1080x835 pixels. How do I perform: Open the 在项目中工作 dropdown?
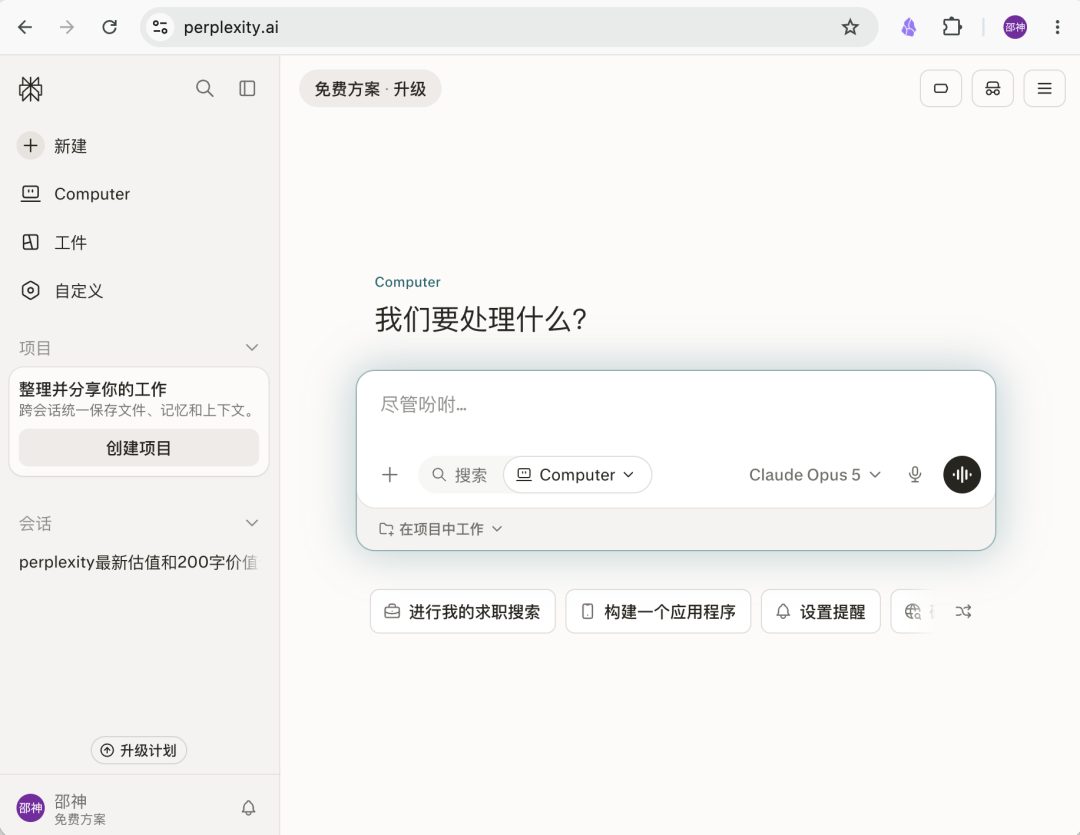tap(441, 529)
